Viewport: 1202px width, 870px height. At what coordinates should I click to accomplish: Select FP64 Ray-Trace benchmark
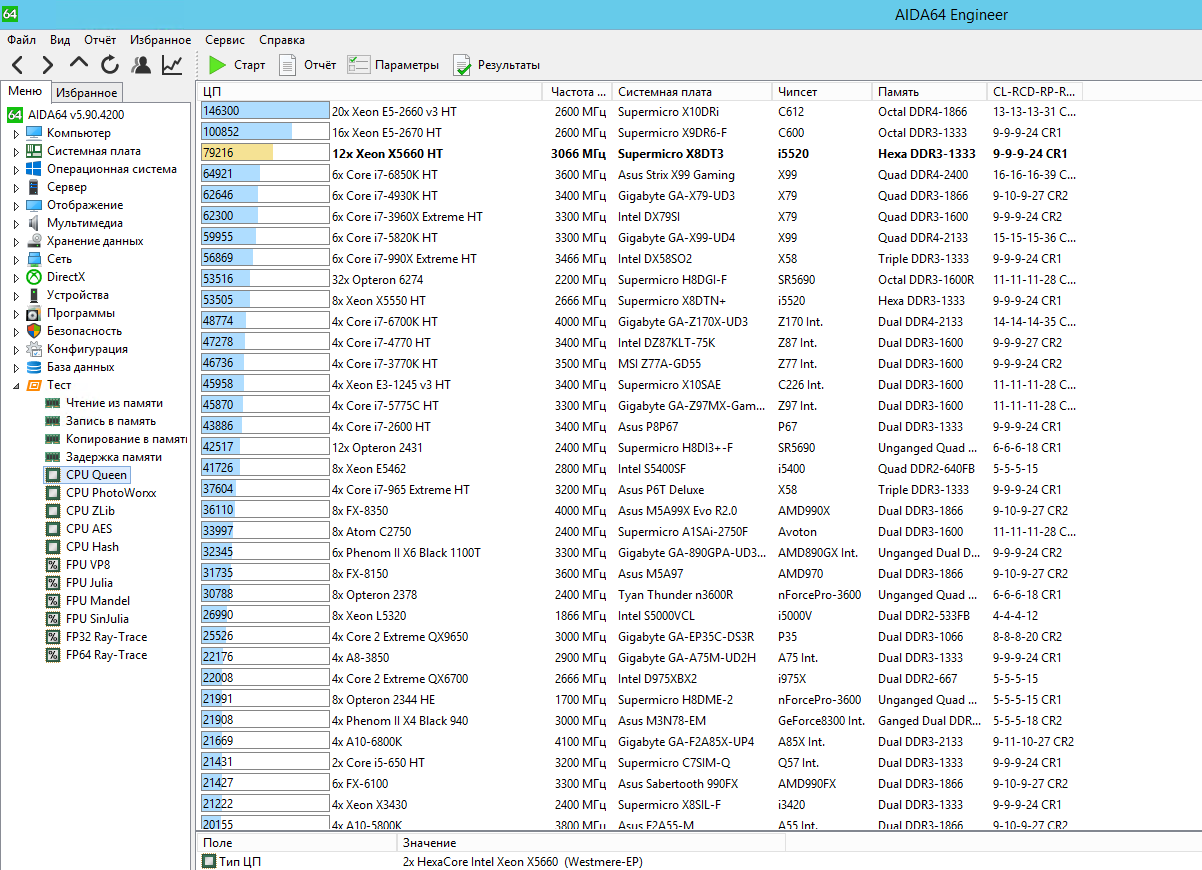[106, 655]
